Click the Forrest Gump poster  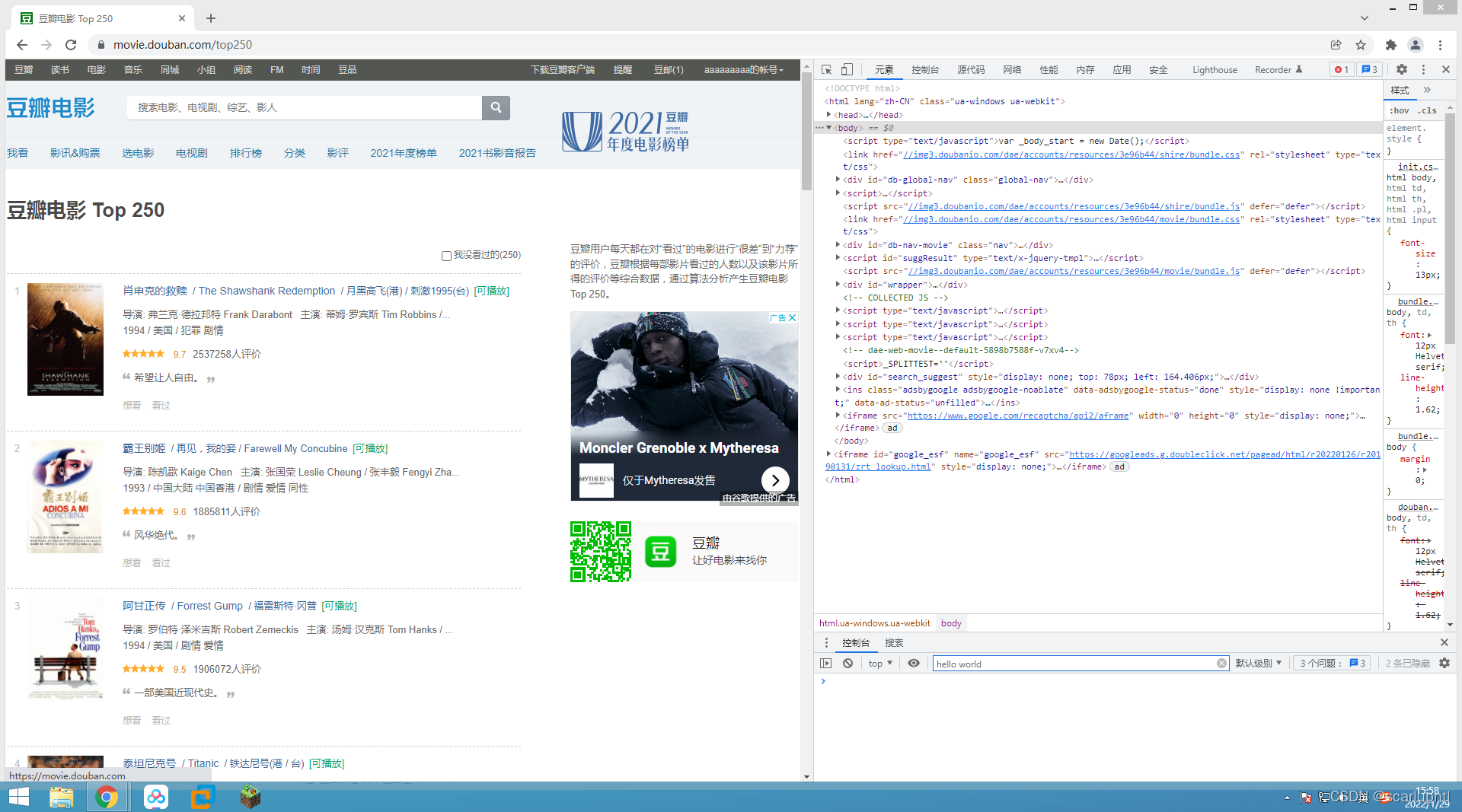65,651
